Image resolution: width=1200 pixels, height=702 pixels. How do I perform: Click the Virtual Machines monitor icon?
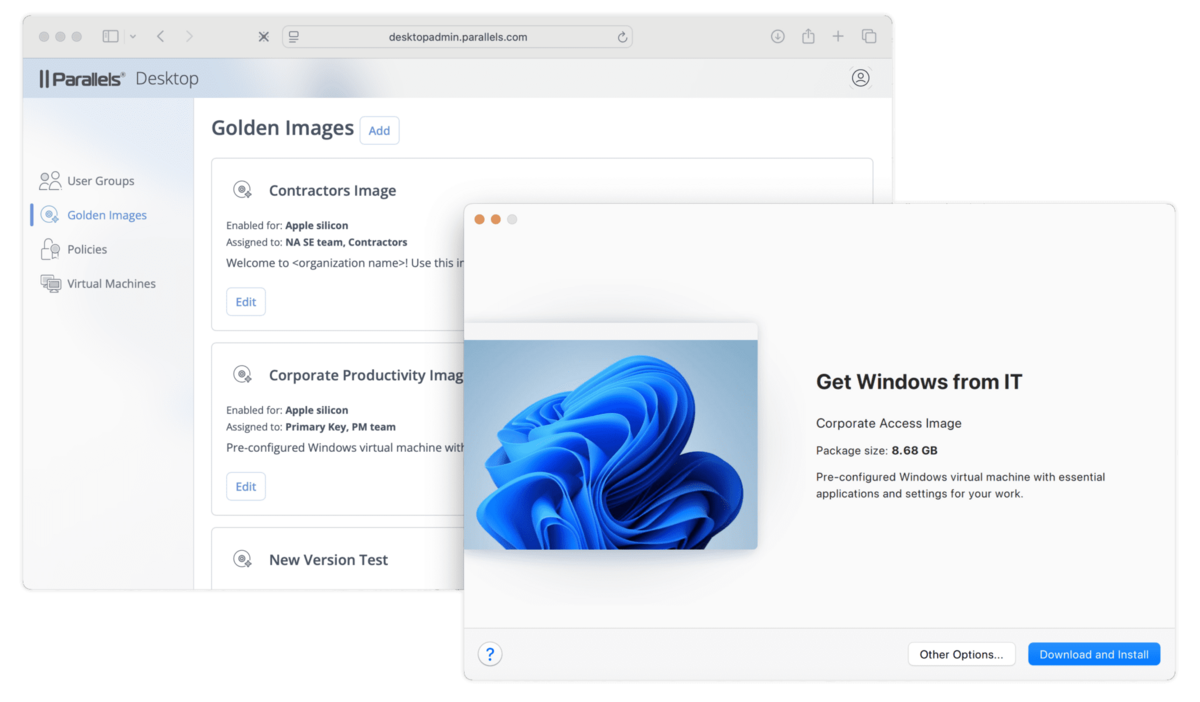tap(50, 283)
